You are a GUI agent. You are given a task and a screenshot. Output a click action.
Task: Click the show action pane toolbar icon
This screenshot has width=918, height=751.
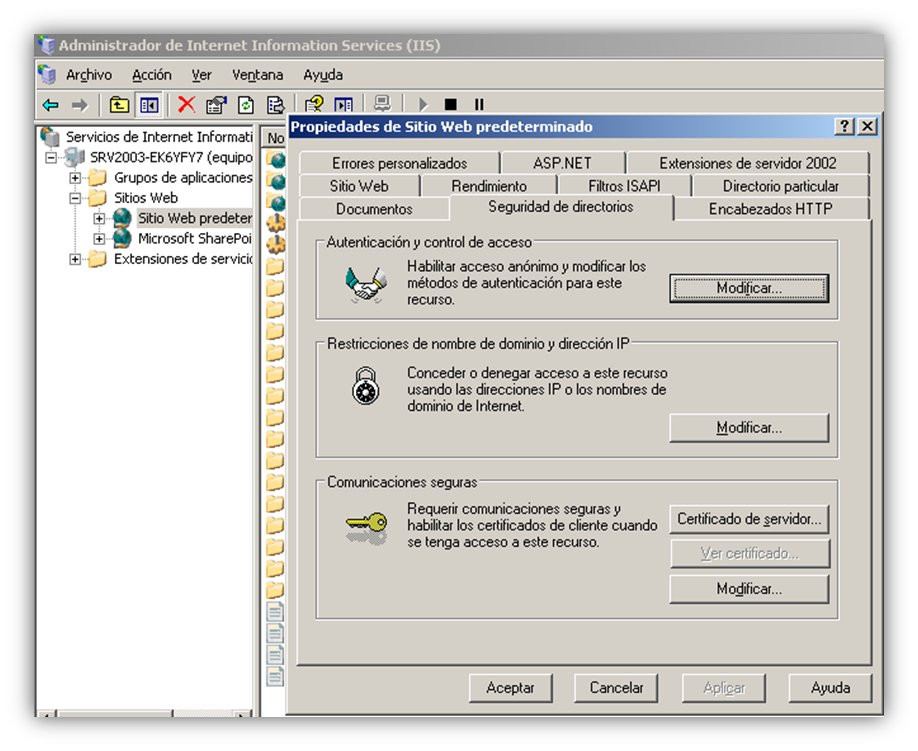[x=343, y=105]
